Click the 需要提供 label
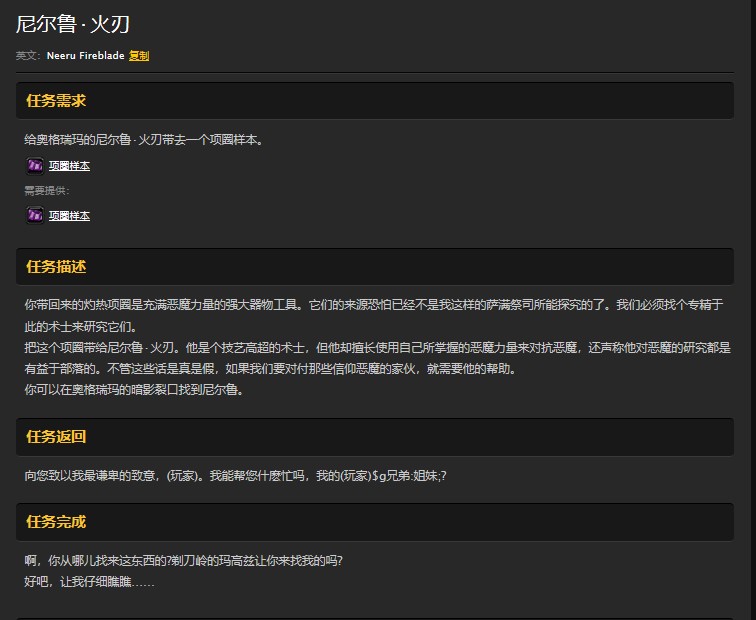The width and height of the screenshot is (756, 620). pos(46,190)
